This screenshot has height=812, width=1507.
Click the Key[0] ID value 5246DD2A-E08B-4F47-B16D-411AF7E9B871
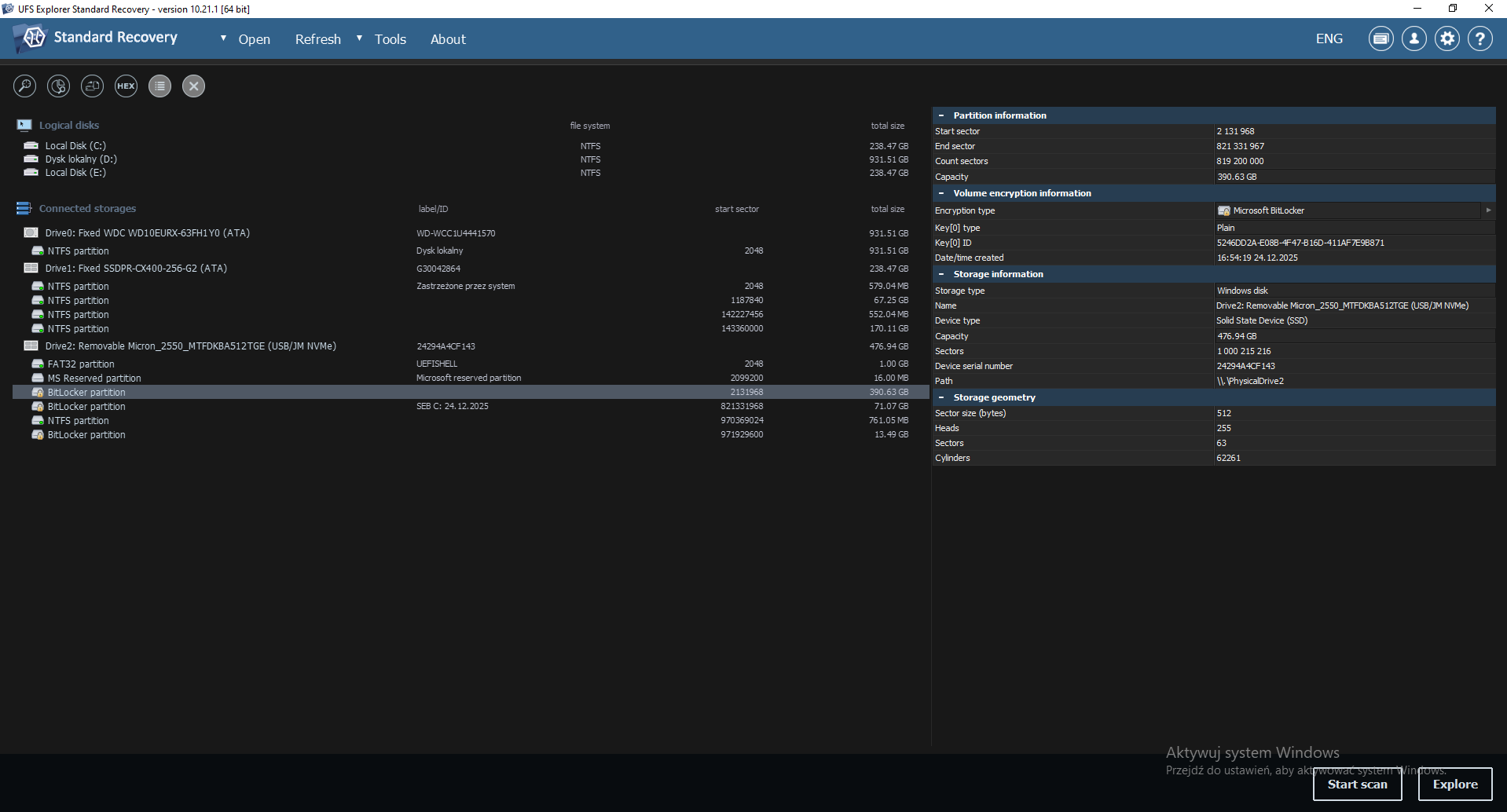point(1300,243)
